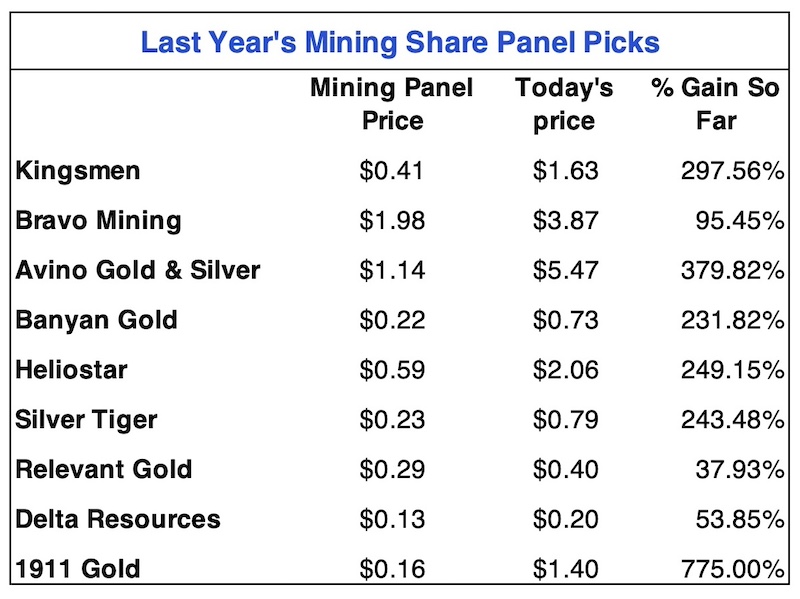
Task: Select Delta Resources' $0.13 panel price
Action: (392, 520)
